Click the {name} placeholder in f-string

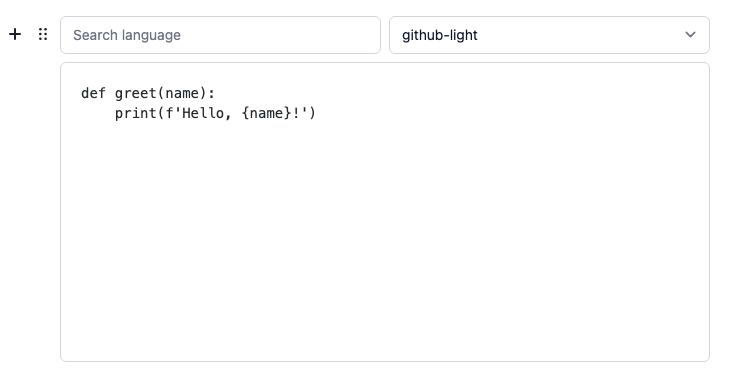267,113
